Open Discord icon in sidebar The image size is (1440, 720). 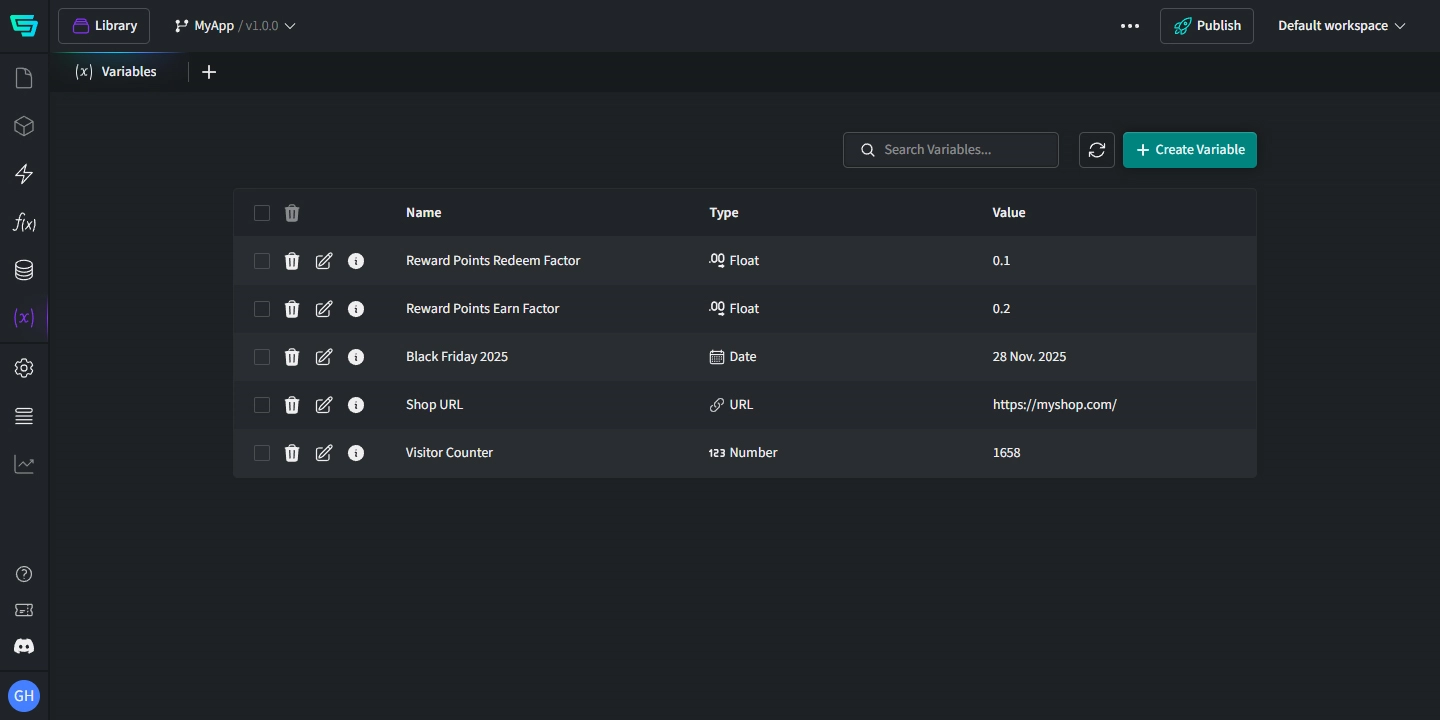[24, 646]
